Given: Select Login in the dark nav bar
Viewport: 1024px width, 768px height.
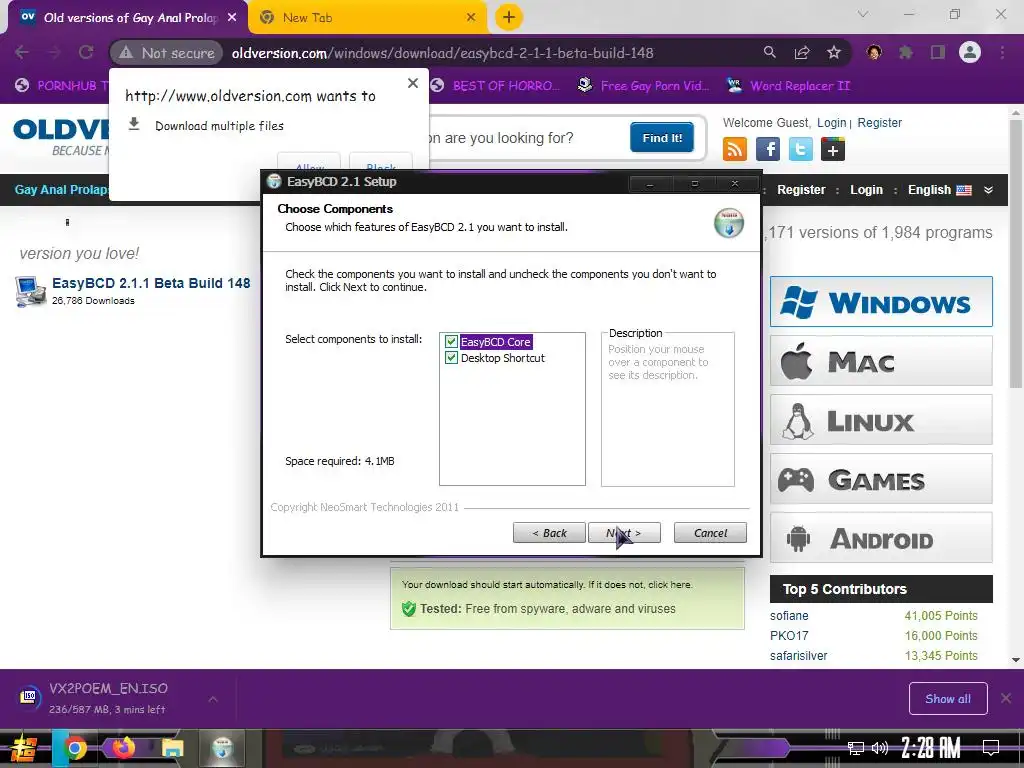Looking at the screenshot, I should (x=866, y=190).
